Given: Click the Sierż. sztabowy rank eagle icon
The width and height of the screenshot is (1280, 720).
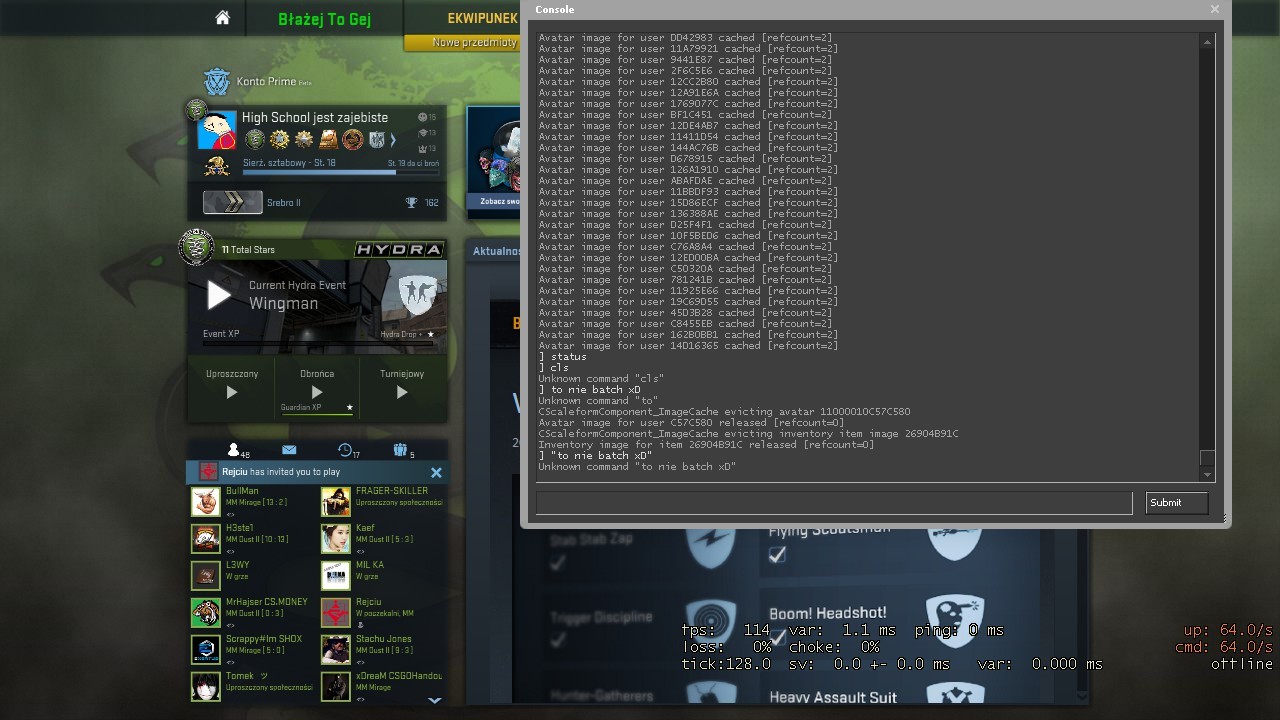Looking at the screenshot, I should pos(217,166).
